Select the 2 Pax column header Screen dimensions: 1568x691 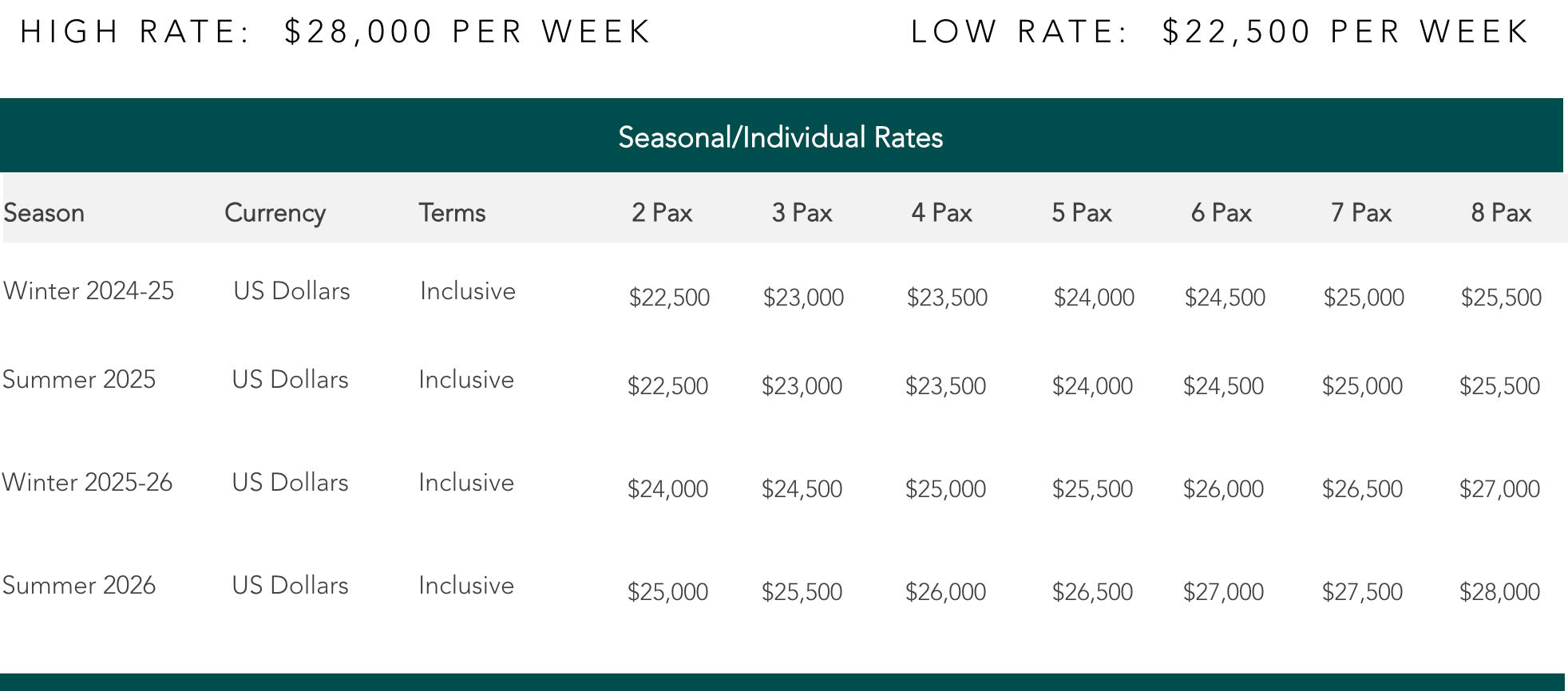pyautogui.click(x=662, y=213)
